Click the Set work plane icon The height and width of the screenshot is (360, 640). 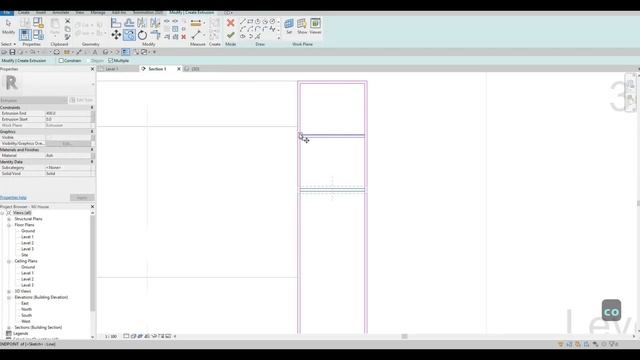pos(289,25)
